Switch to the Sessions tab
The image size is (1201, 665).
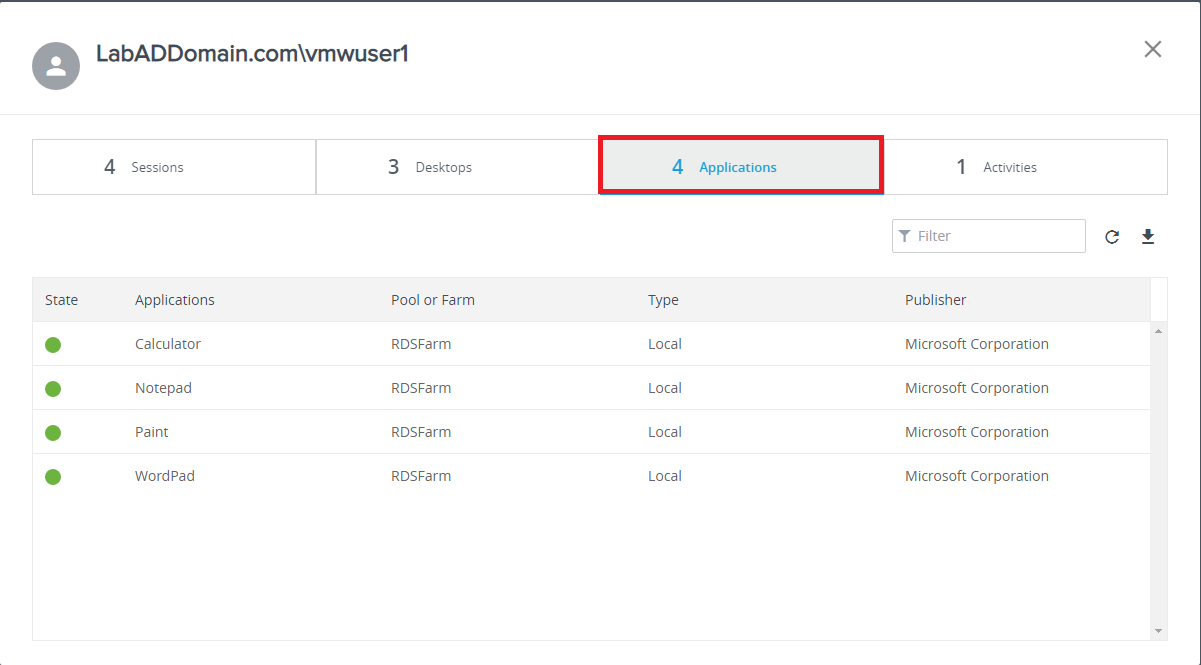pyautogui.click(x=174, y=167)
